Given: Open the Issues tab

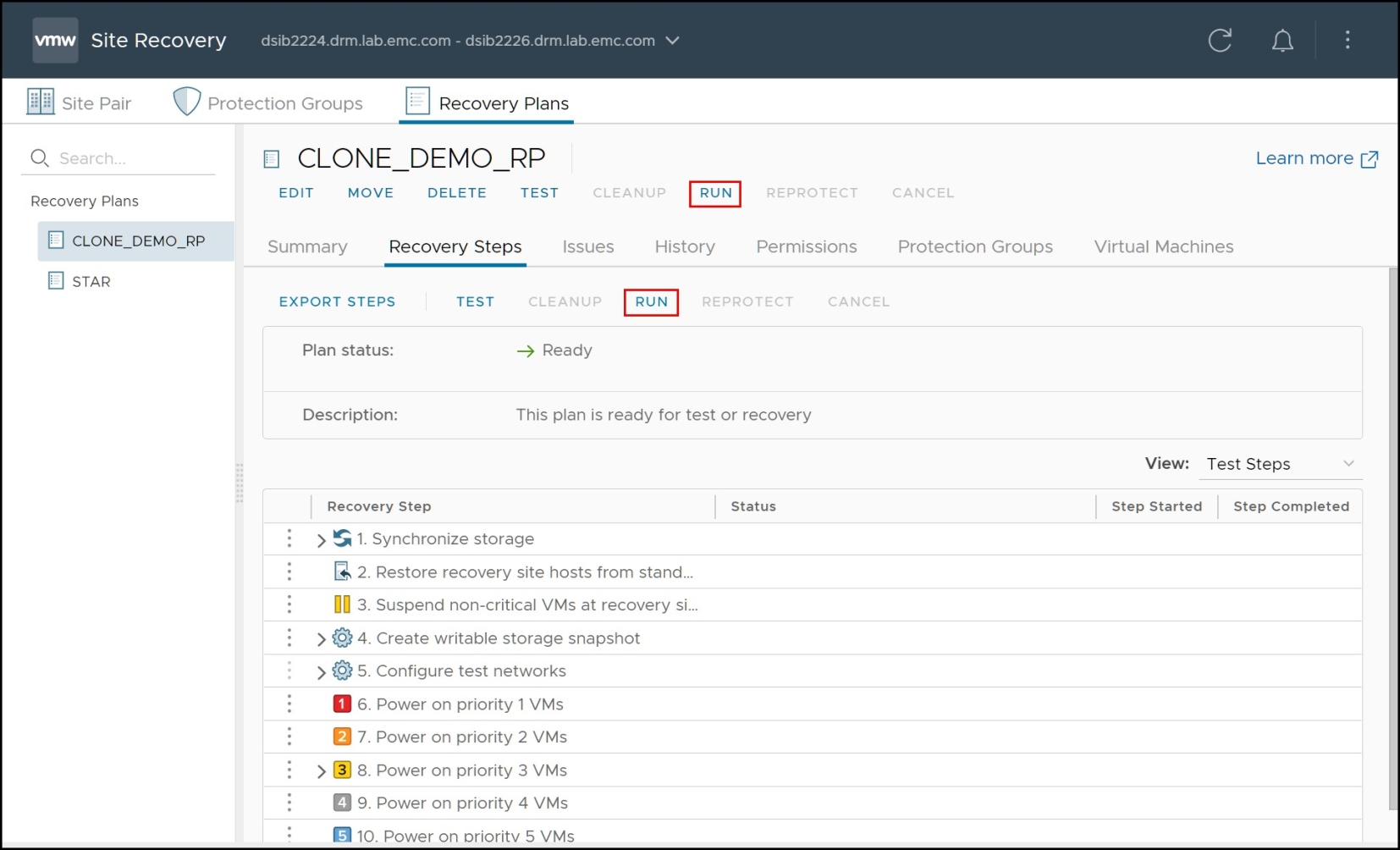Looking at the screenshot, I should click(588, 246).
